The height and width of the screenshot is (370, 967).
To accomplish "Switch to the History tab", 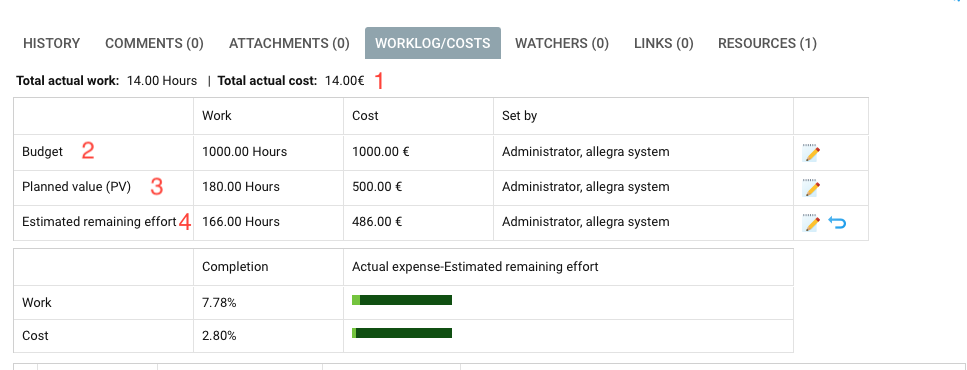I will (51, 43).
